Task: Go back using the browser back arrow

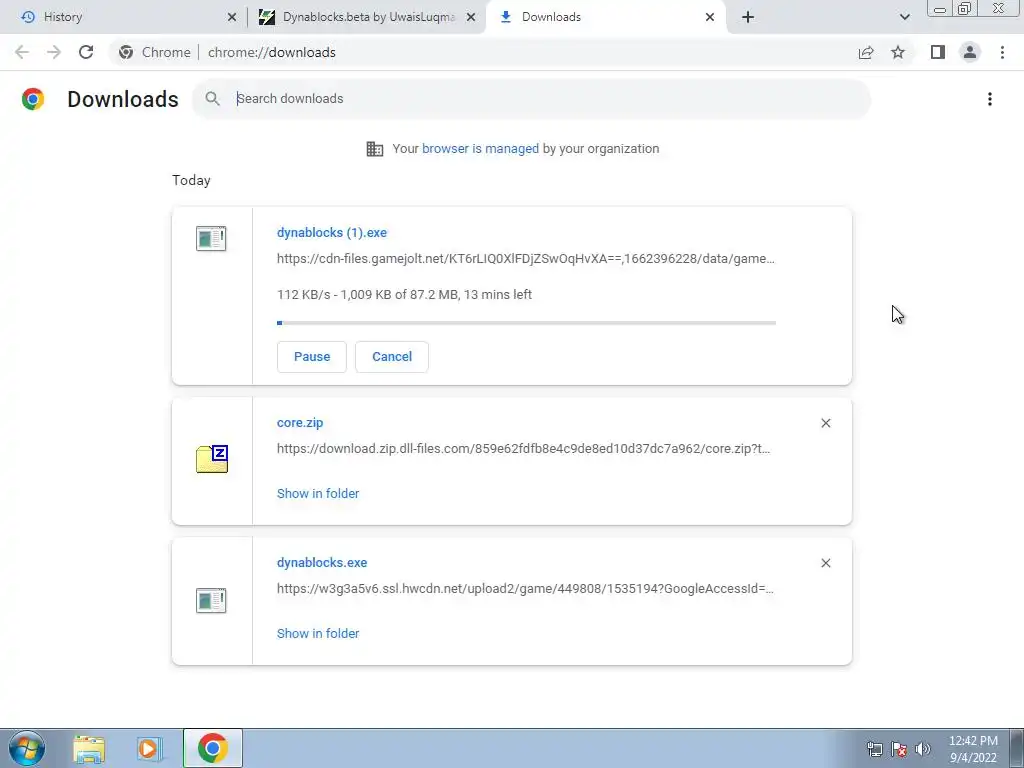Action: 22,52
